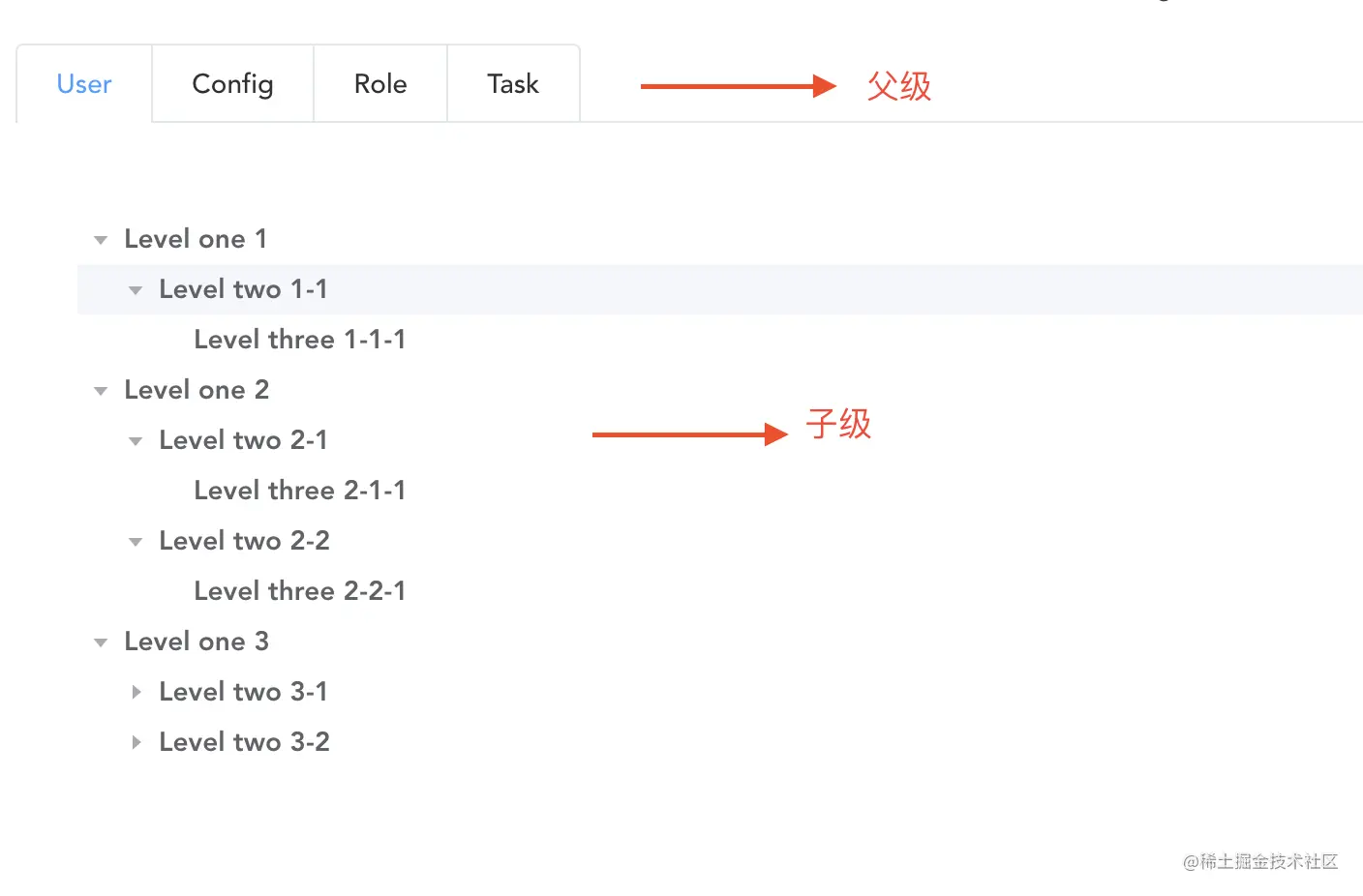Image resolution: width=1363 pixels, height=896 pixels.
Task: Select the Level three 1-1-1 item
Action: click(299, 340)
